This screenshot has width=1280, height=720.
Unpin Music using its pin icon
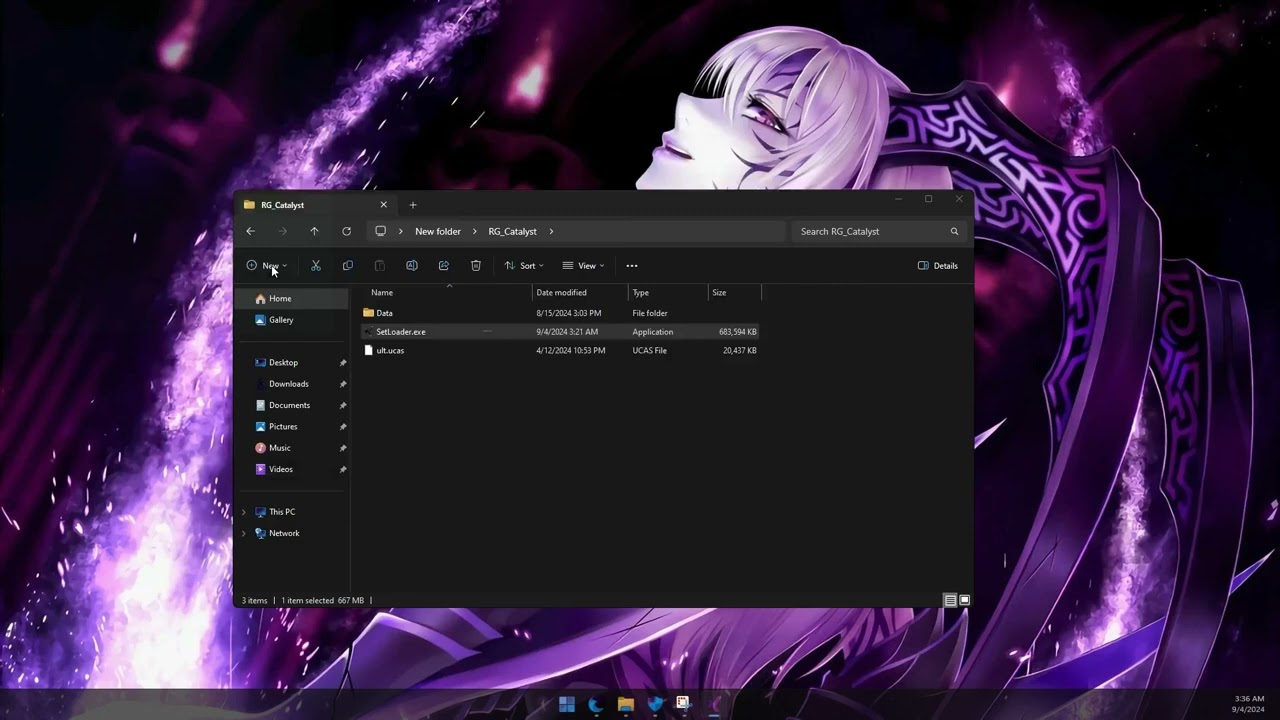pyautogui.click(x=343, y=448)
